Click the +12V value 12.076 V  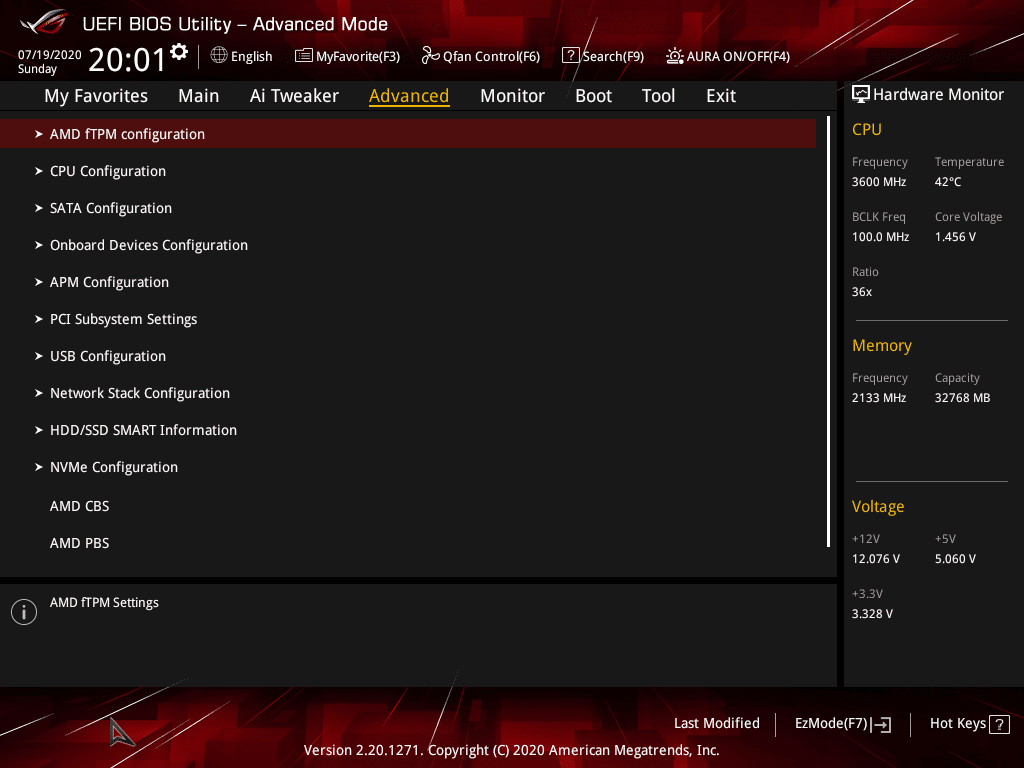(876, 559)
